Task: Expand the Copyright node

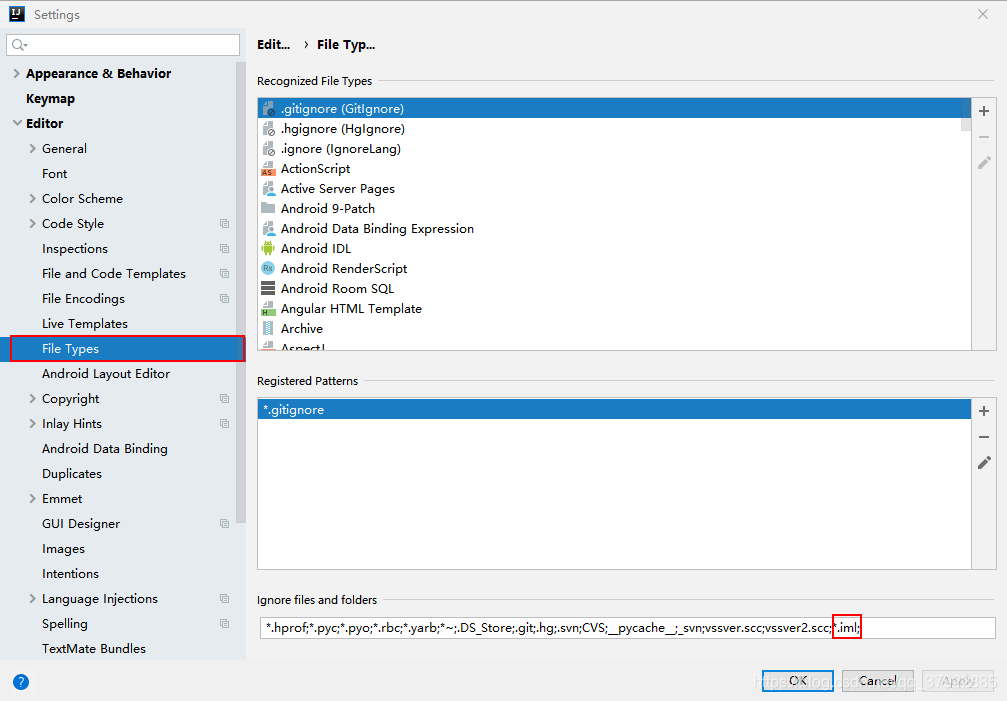Action: 32,399
